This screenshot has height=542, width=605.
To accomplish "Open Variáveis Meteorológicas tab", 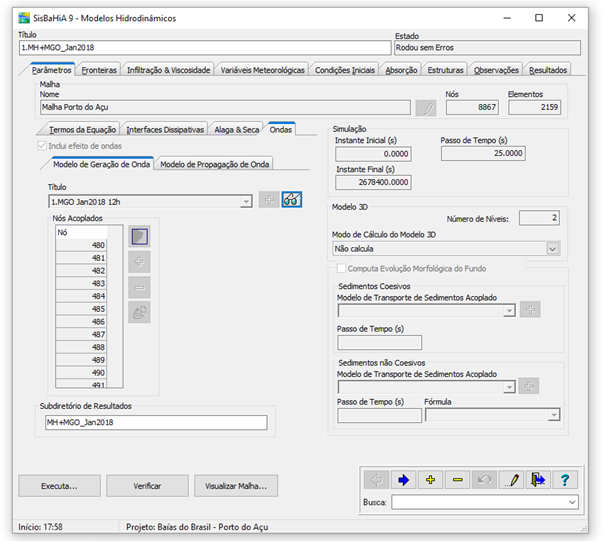I will [262, 70].
